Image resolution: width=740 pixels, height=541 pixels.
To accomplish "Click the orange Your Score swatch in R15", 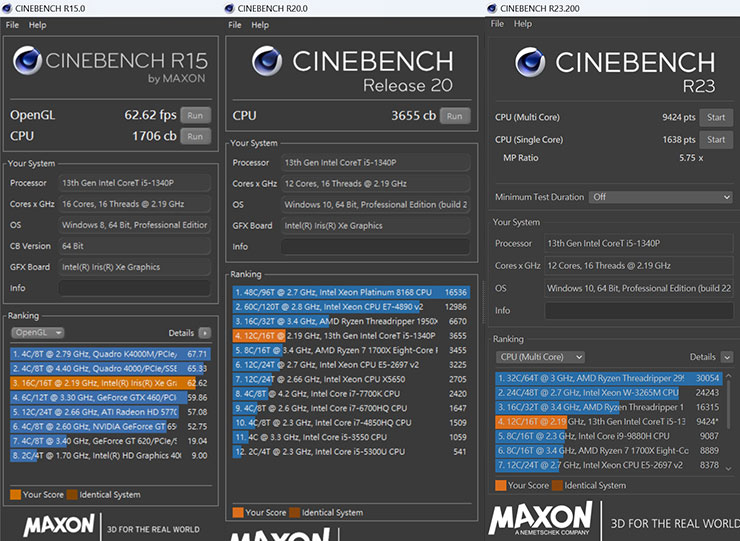I will 15,493.
